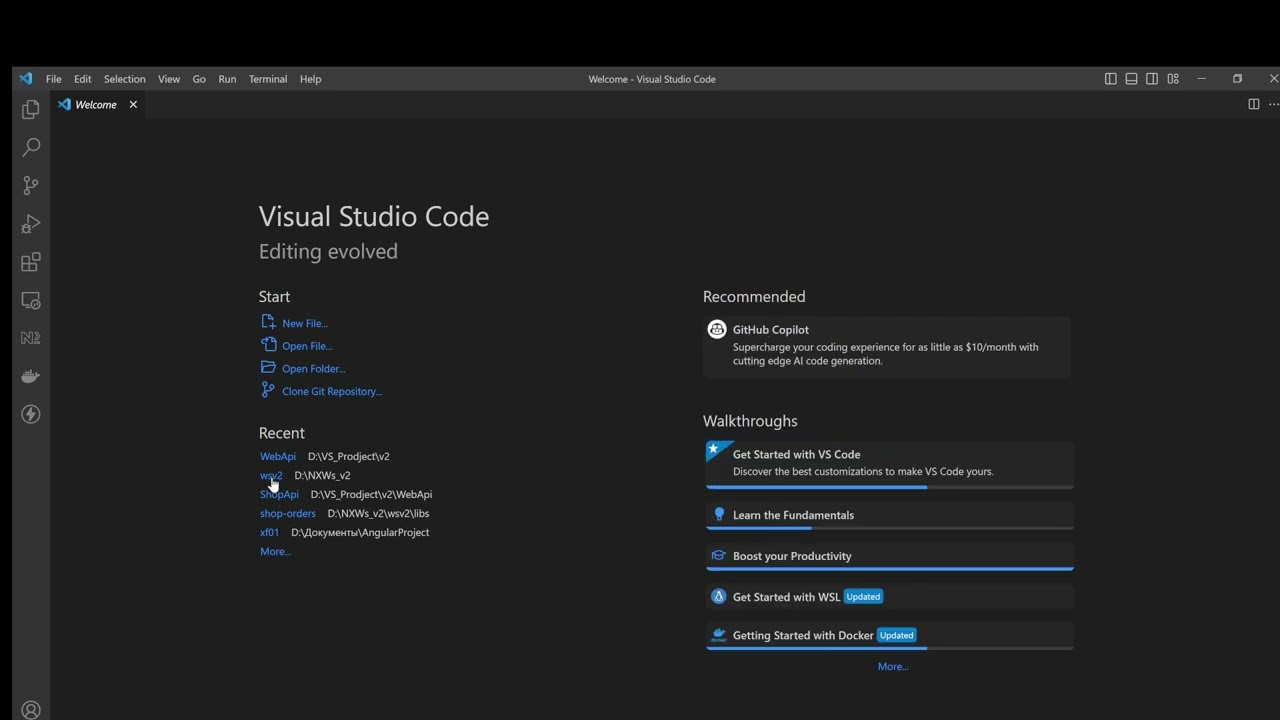Open recent project xf01
This screenshot has width=1280, height=720.
270,532
